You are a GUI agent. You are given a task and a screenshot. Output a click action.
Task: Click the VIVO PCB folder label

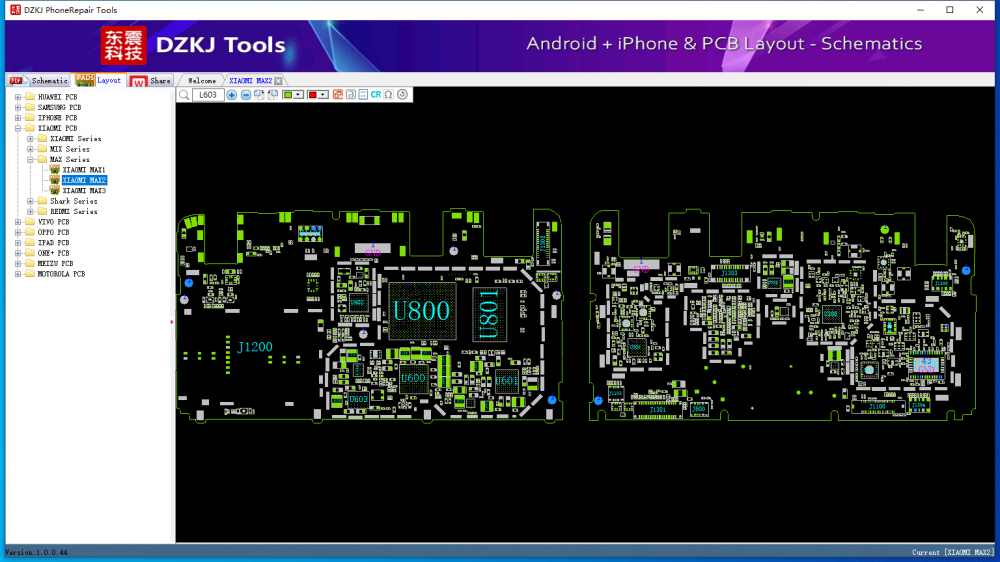pos(54,222)
